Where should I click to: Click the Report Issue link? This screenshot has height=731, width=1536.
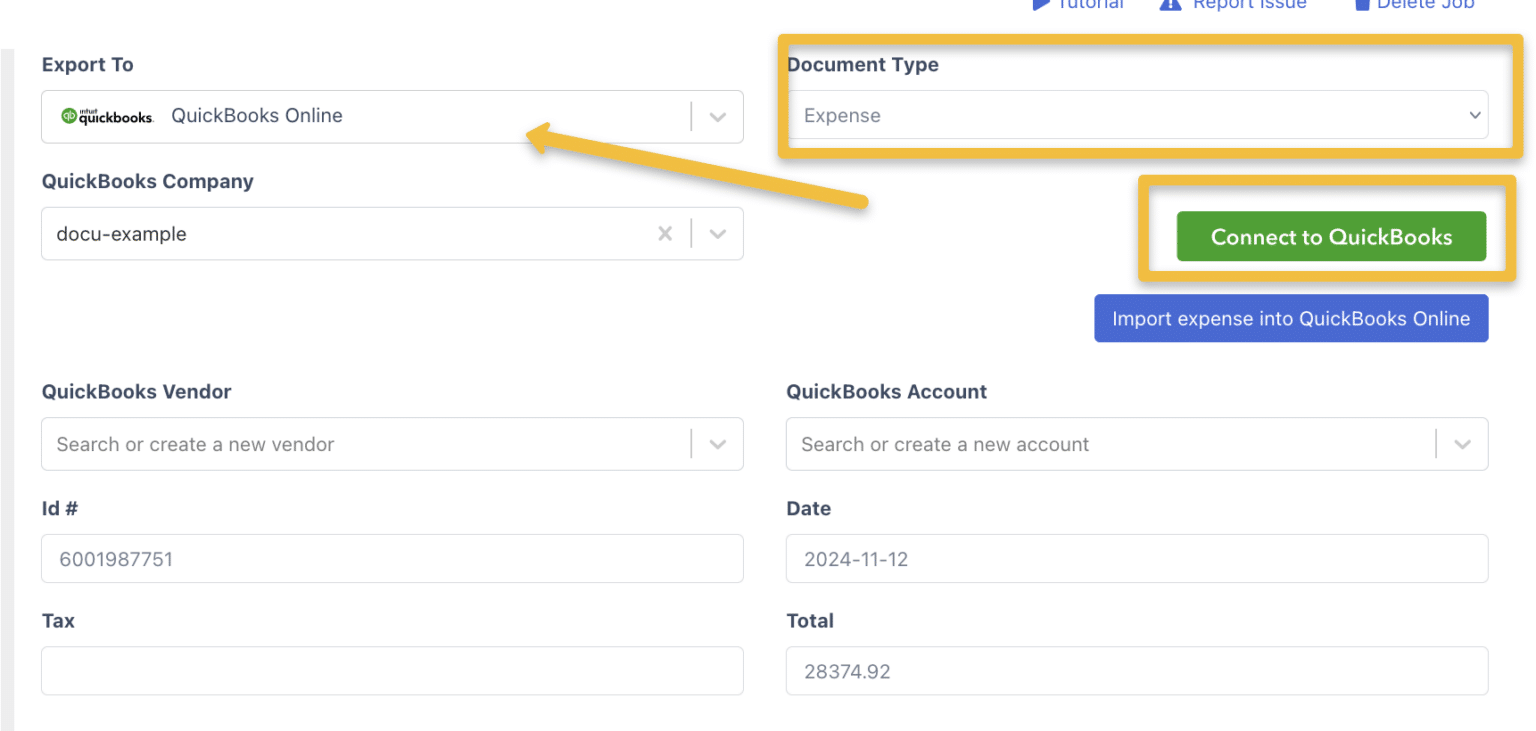pyautogui.click(x=1248, y=5)
